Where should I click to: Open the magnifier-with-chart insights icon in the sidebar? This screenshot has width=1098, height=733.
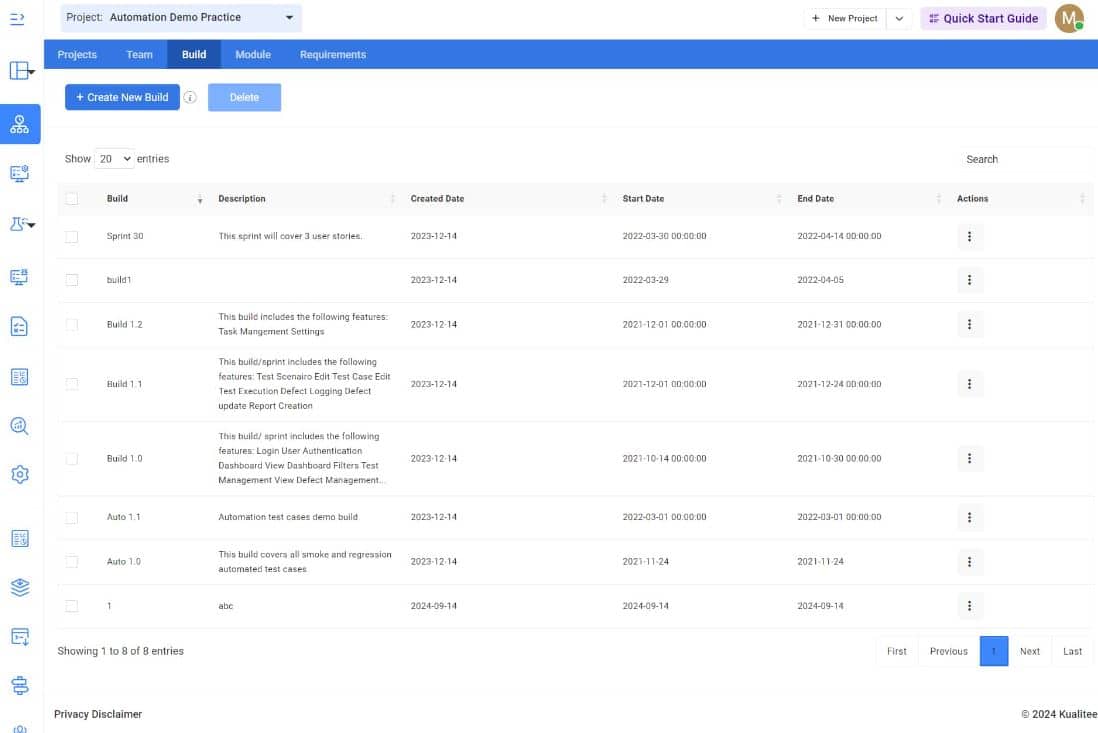20,426
